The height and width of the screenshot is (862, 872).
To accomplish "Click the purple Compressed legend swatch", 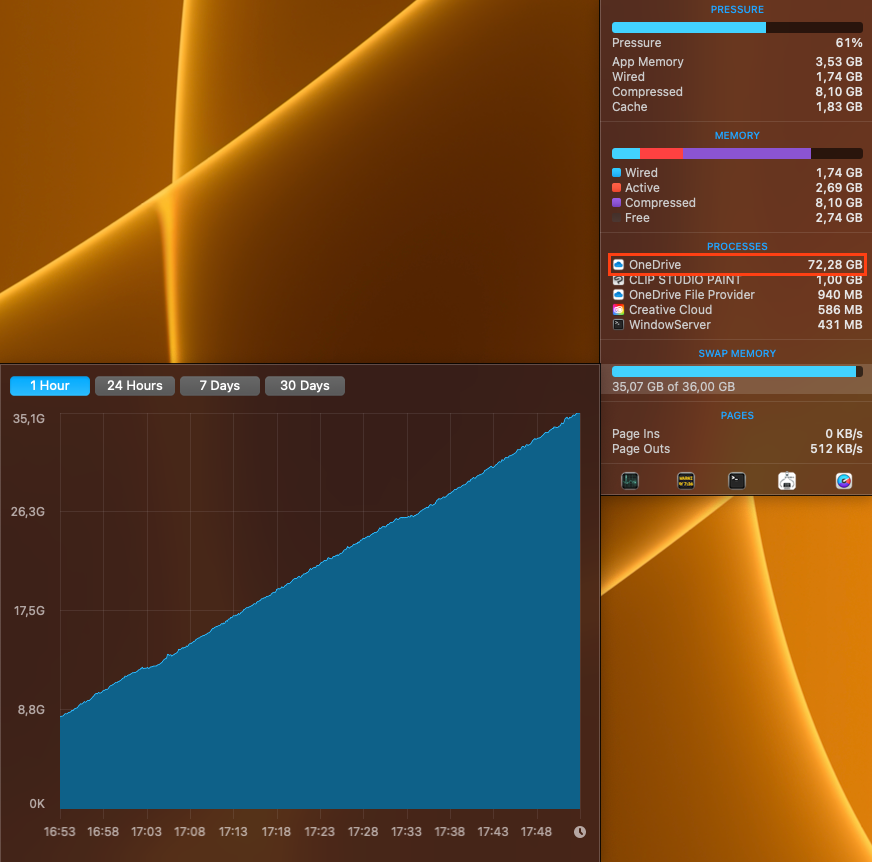I will [616, 202].
